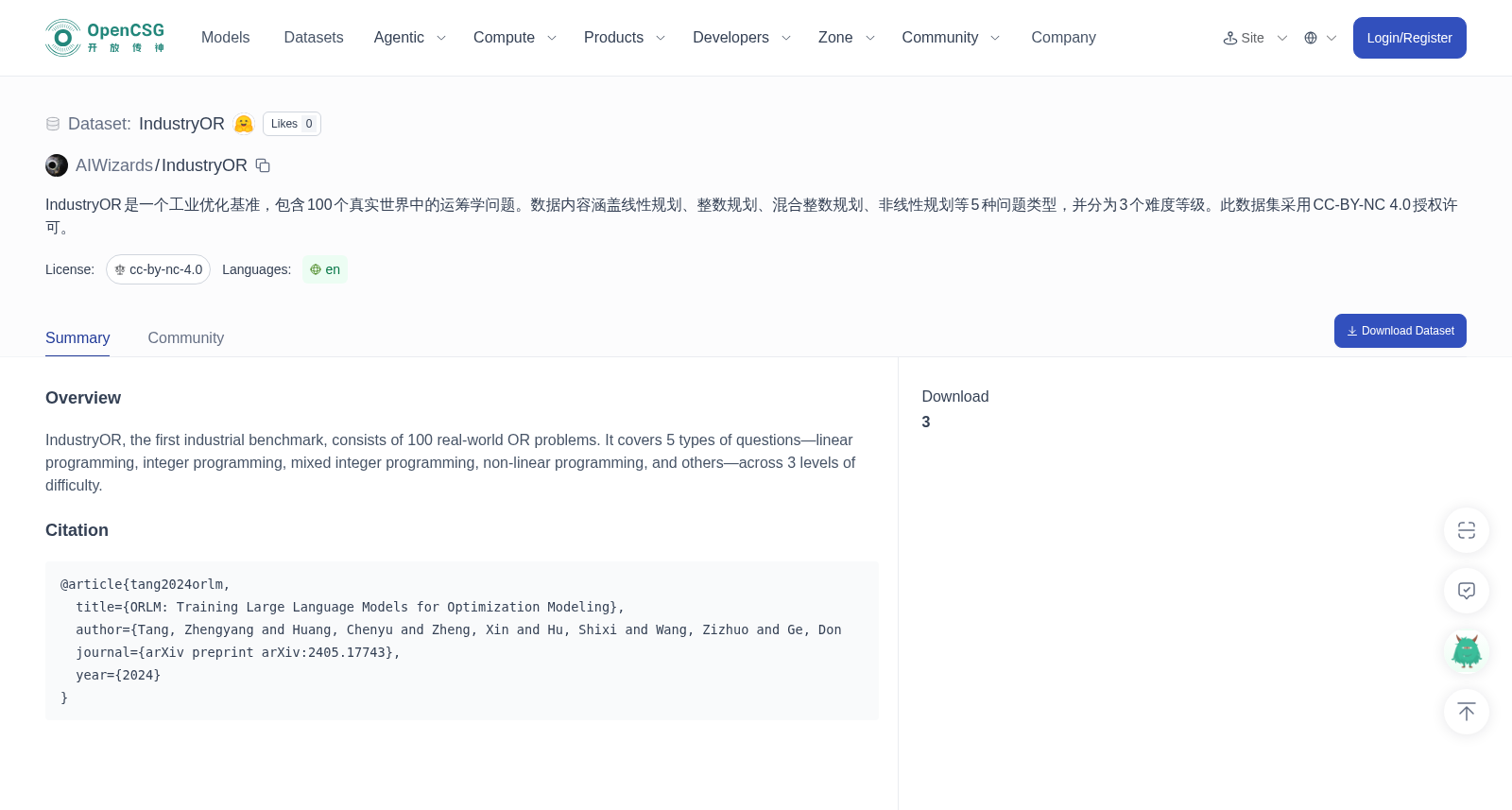The height and width of the screenshot is (810, 1512).
Task: Click the Login/Register button
Action: [1409, 38]
